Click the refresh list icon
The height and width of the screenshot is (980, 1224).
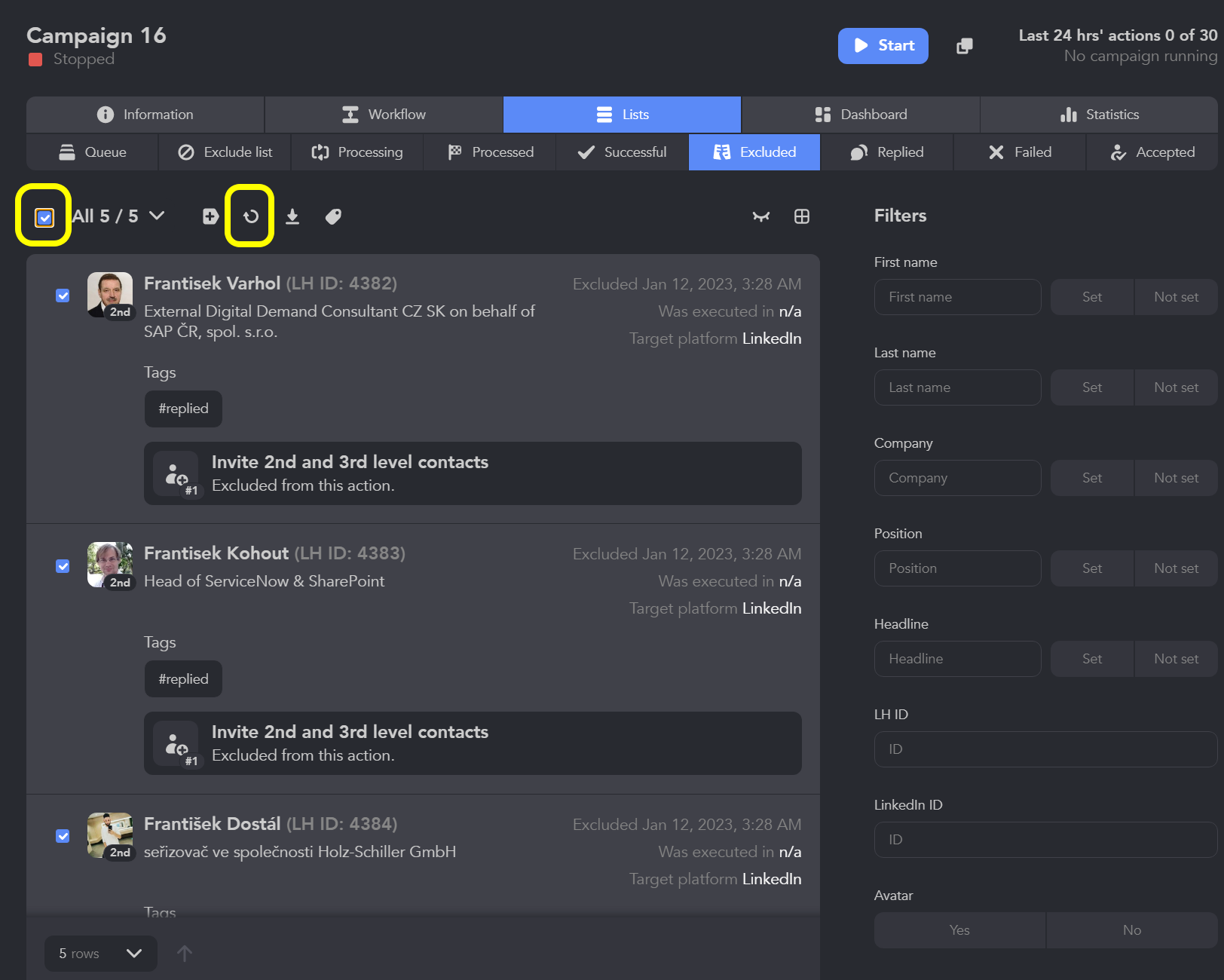[x=249, y=216]
